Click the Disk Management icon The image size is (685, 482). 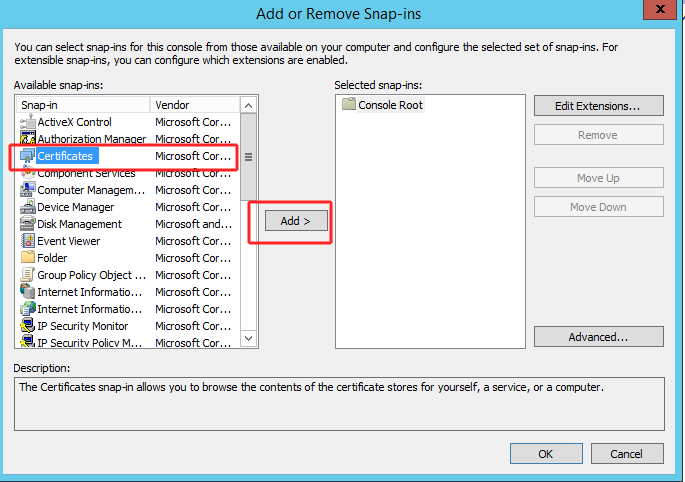(x=27, y=224)
